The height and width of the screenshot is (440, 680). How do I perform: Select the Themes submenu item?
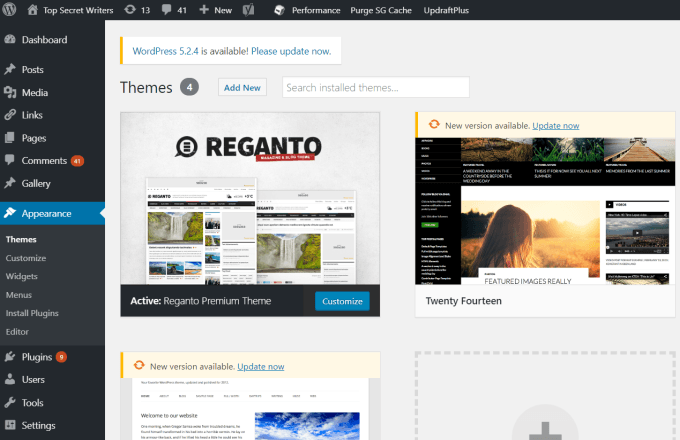tap(21, 239)
